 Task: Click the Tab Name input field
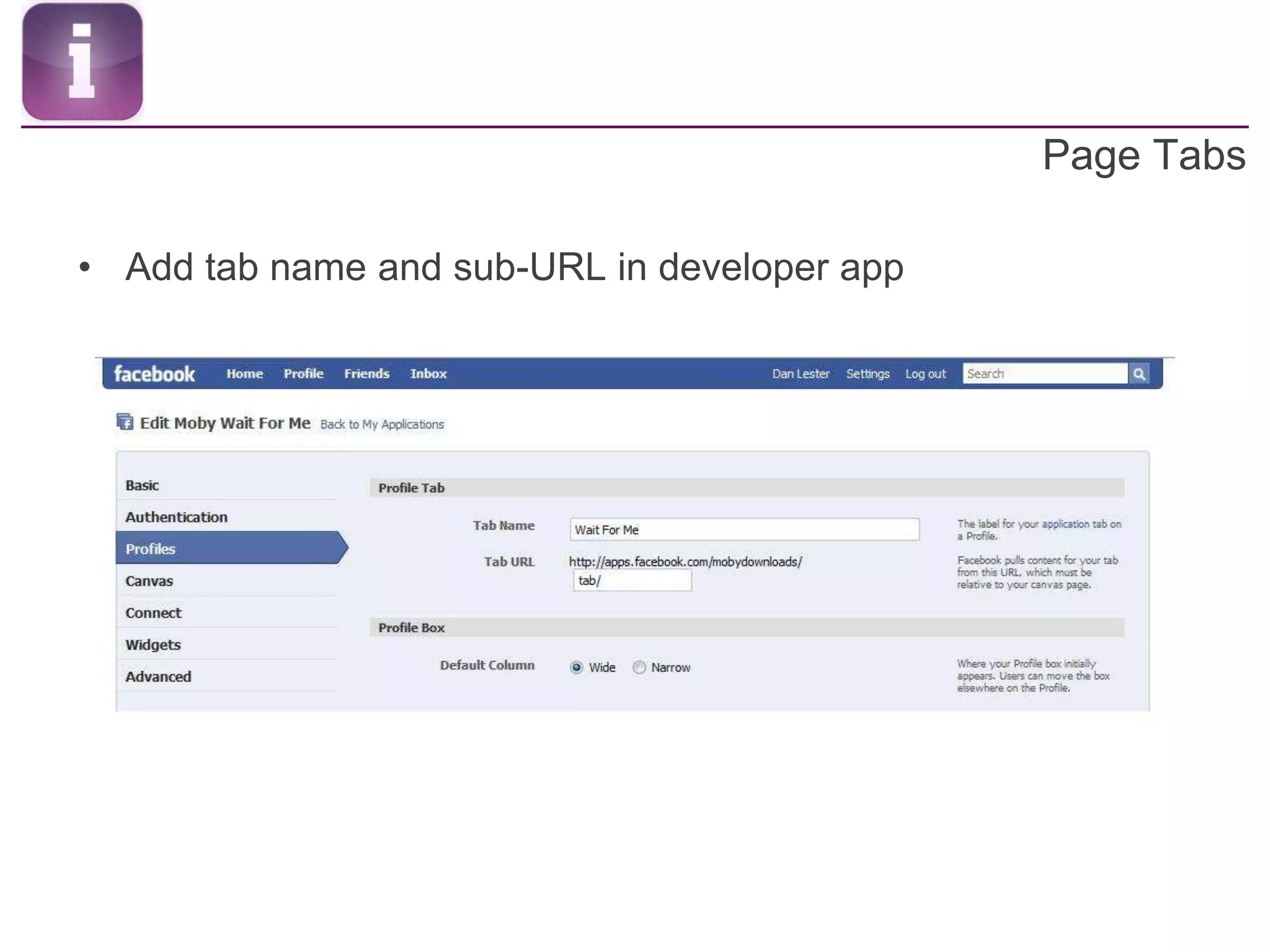[744, 529]
